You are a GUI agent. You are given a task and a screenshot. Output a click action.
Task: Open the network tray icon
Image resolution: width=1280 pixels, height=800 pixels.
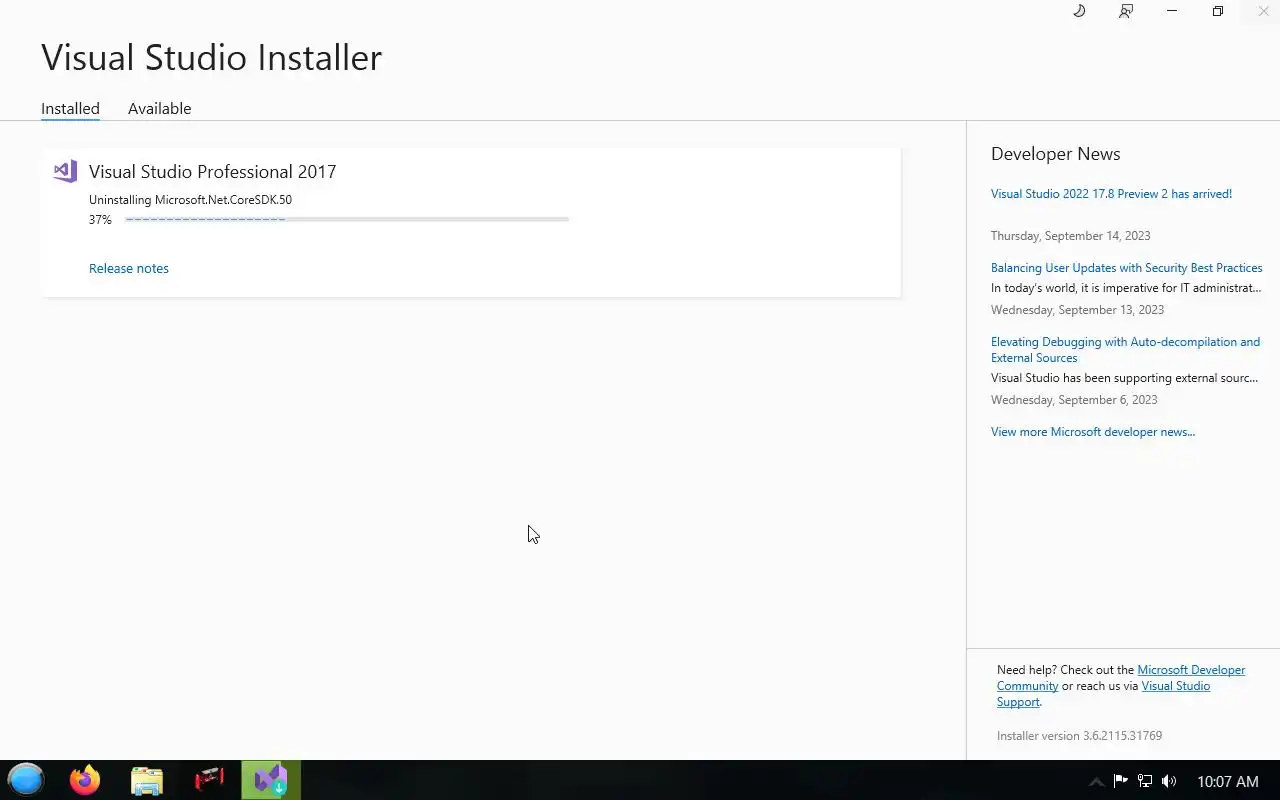click(1145, 781)
